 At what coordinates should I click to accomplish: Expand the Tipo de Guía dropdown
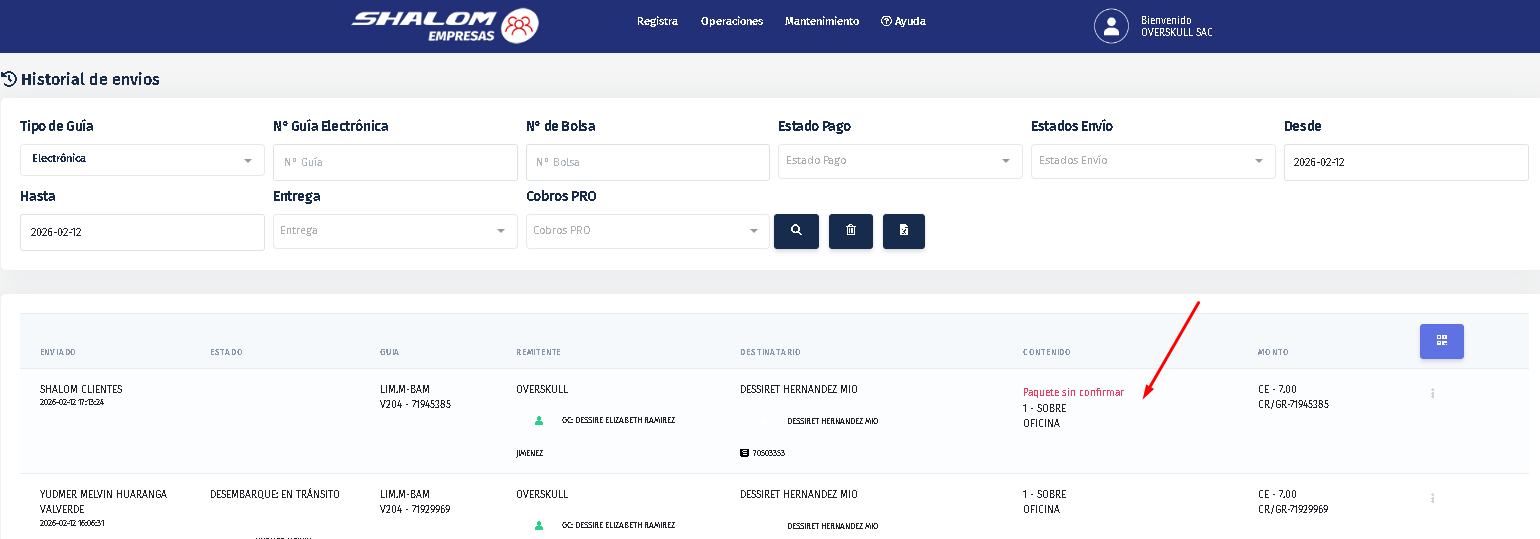pyautogui.click(x=142, y=160)
